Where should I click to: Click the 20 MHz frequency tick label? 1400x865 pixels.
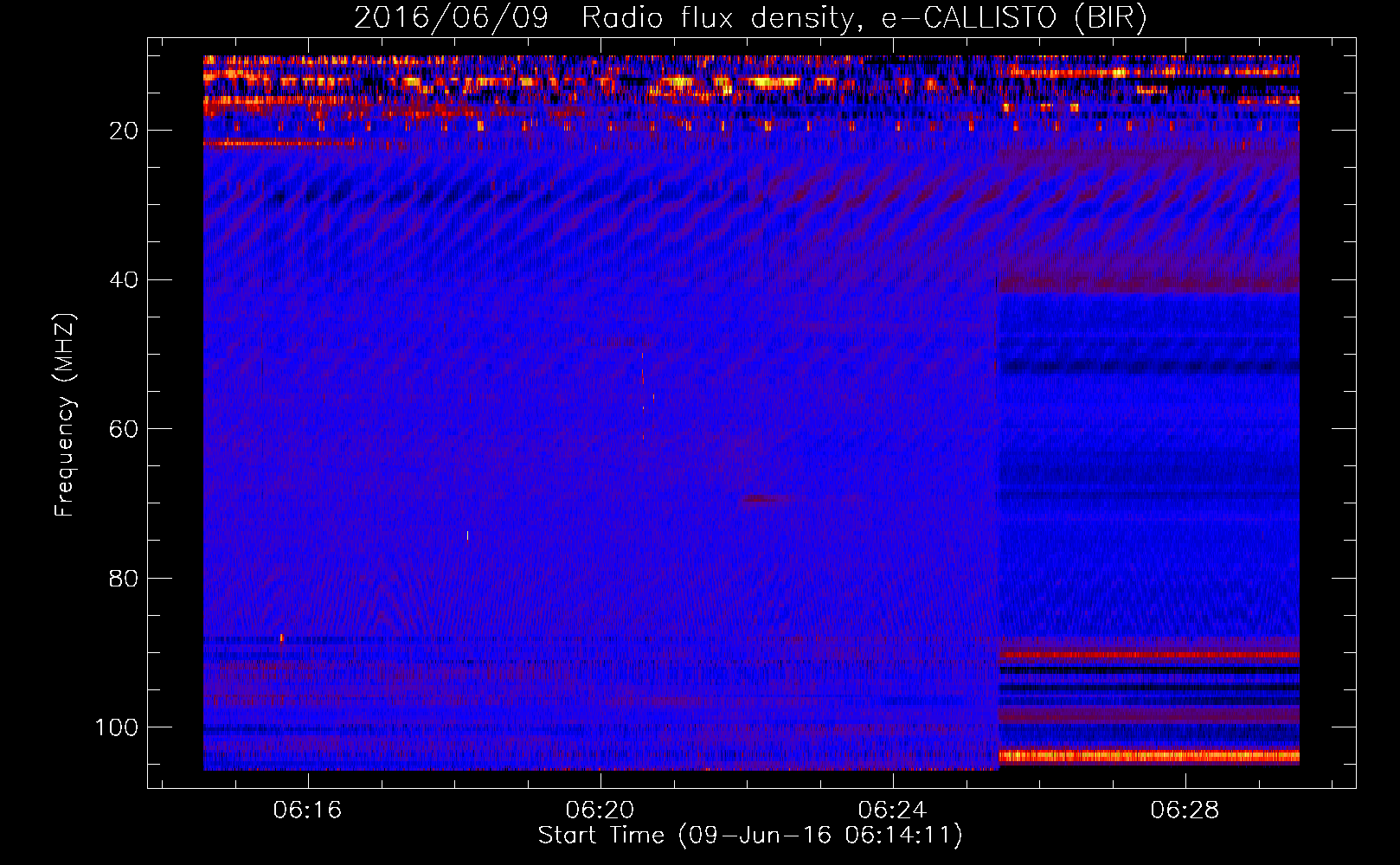125,131
